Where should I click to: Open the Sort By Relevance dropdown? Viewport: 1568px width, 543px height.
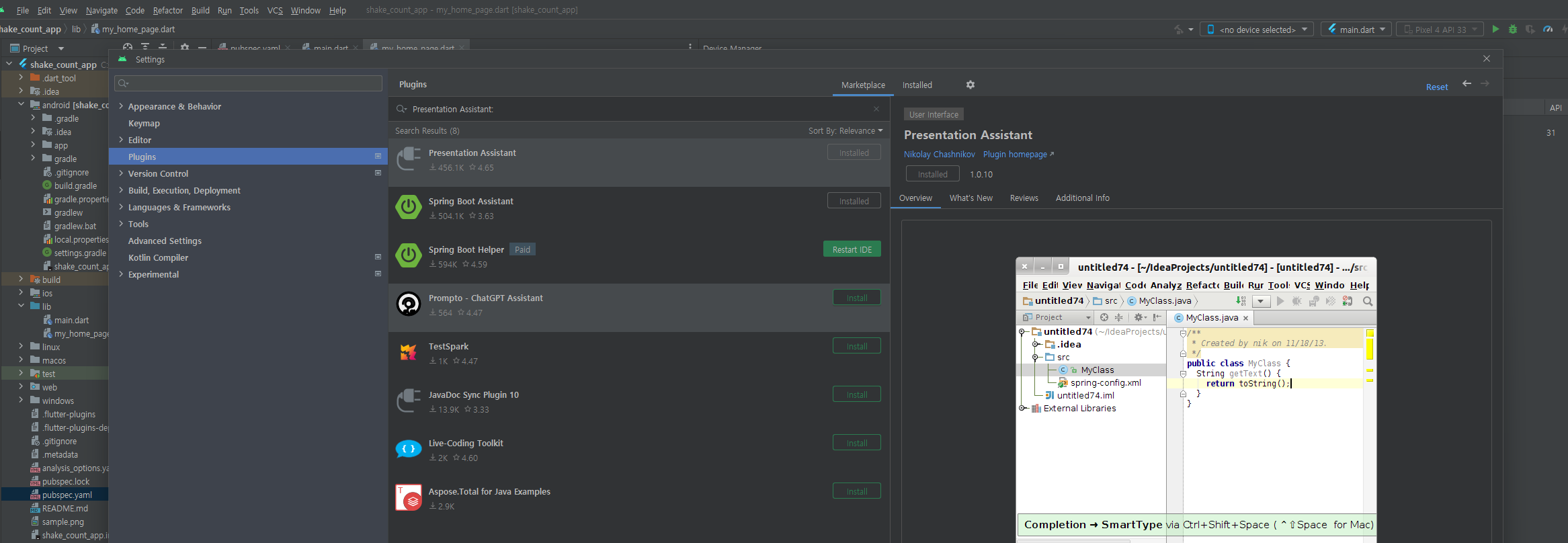[845, 130]
